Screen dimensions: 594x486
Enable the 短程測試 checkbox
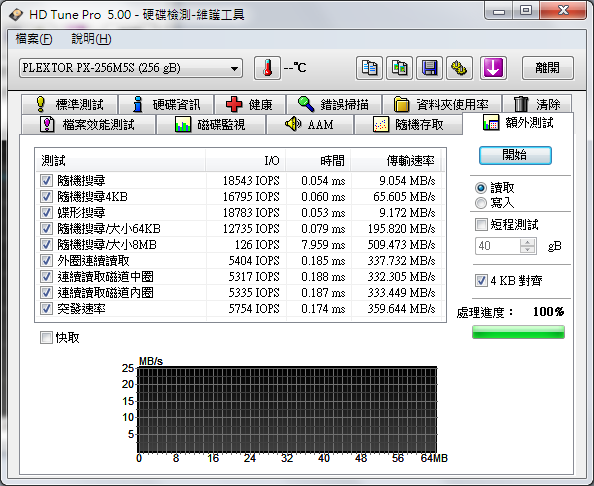pos(481,225)
